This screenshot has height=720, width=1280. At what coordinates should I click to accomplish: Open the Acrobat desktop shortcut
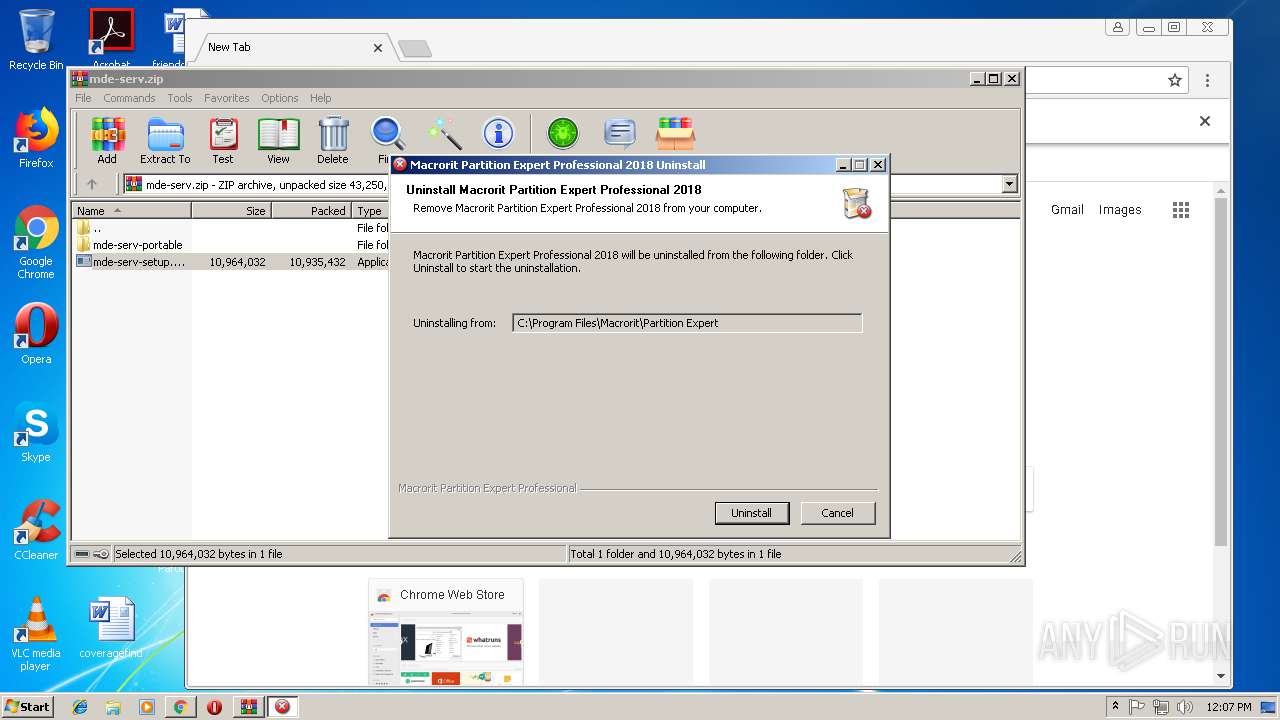[111, 40]
